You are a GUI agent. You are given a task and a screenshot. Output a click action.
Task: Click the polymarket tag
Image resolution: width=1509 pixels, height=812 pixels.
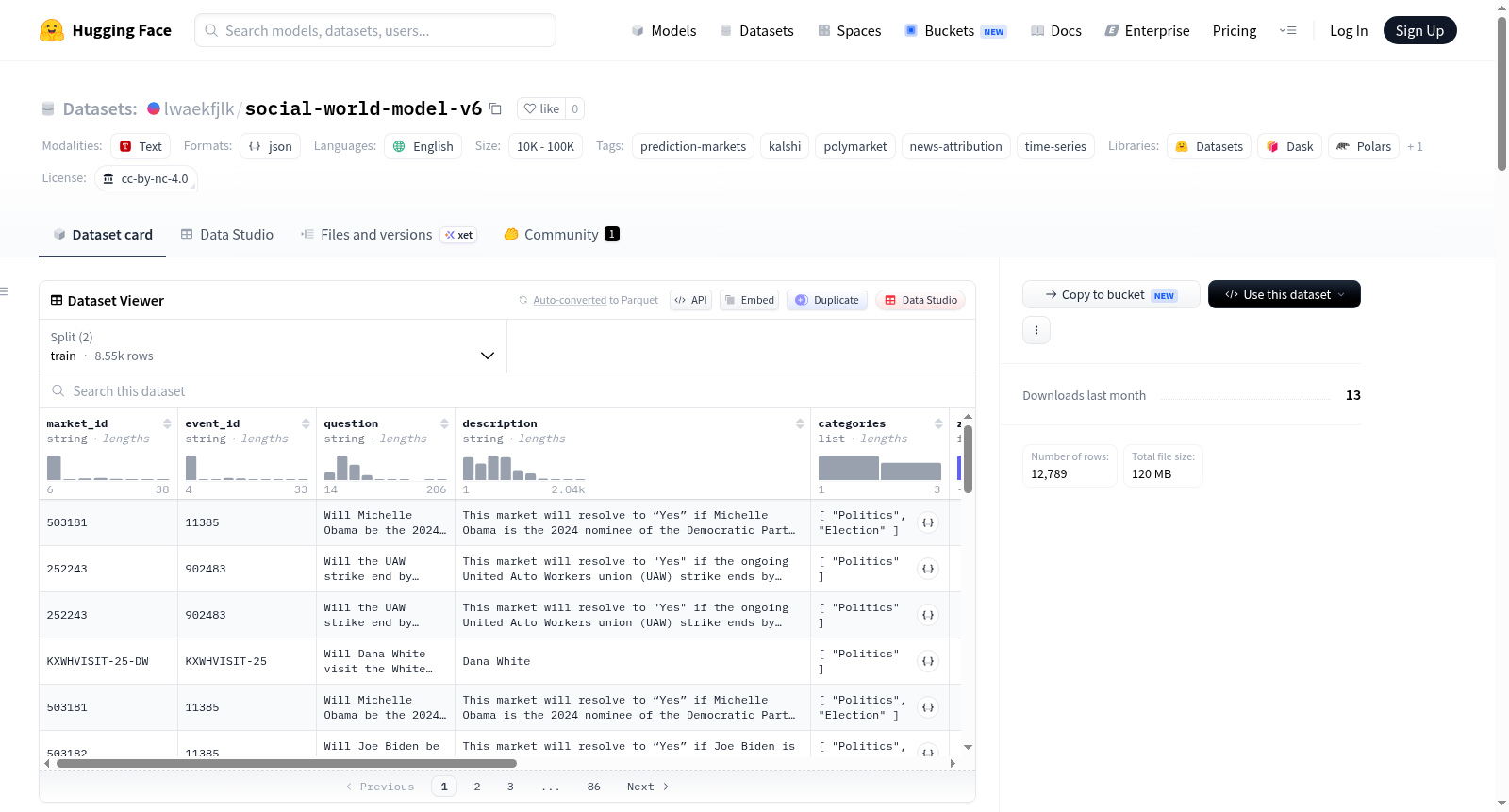pos(855,146)
